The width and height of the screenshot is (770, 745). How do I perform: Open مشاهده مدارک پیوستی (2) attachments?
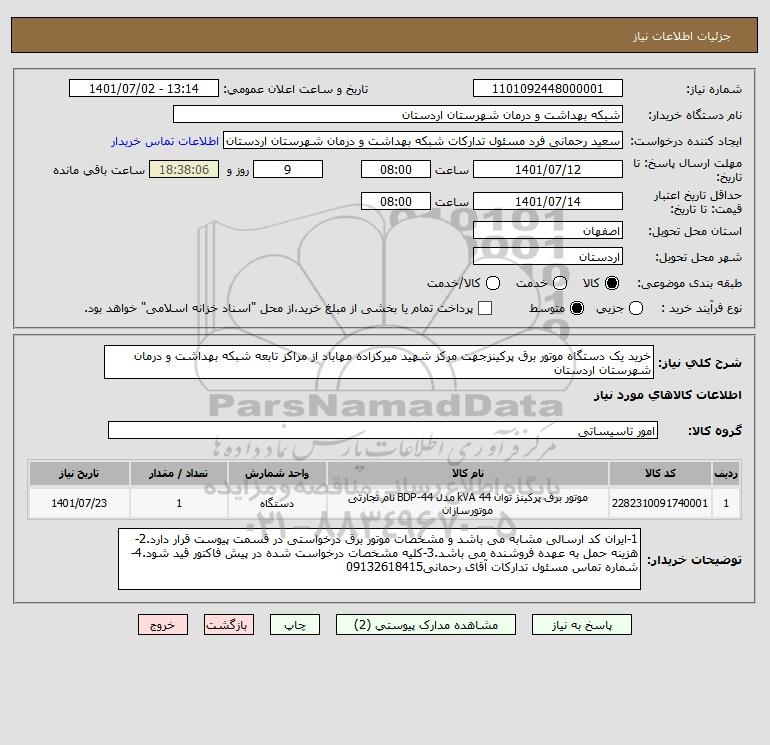pyautogui.click(x=426, y=625)
